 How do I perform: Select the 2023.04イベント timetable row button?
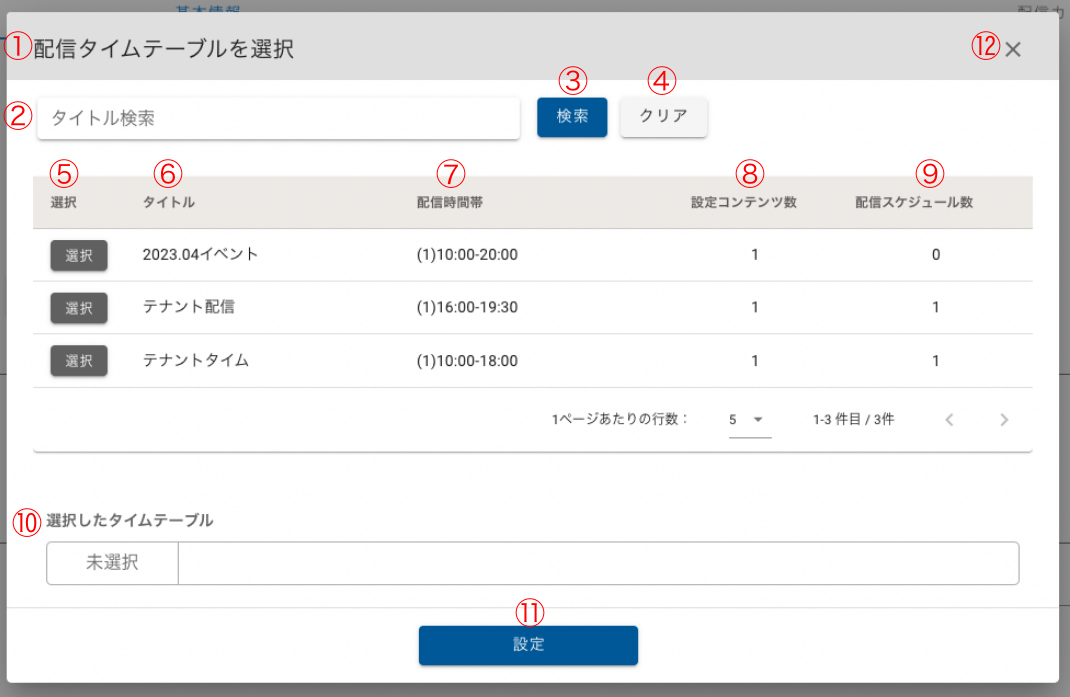pos(79,255)
